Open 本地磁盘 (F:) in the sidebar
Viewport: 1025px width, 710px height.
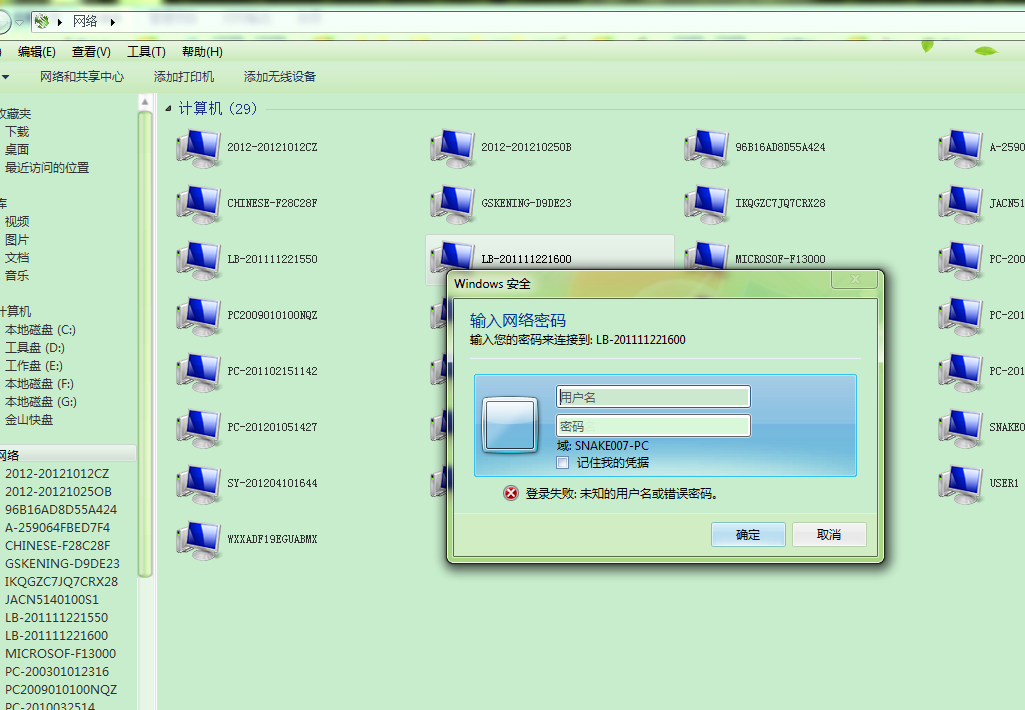39,384
